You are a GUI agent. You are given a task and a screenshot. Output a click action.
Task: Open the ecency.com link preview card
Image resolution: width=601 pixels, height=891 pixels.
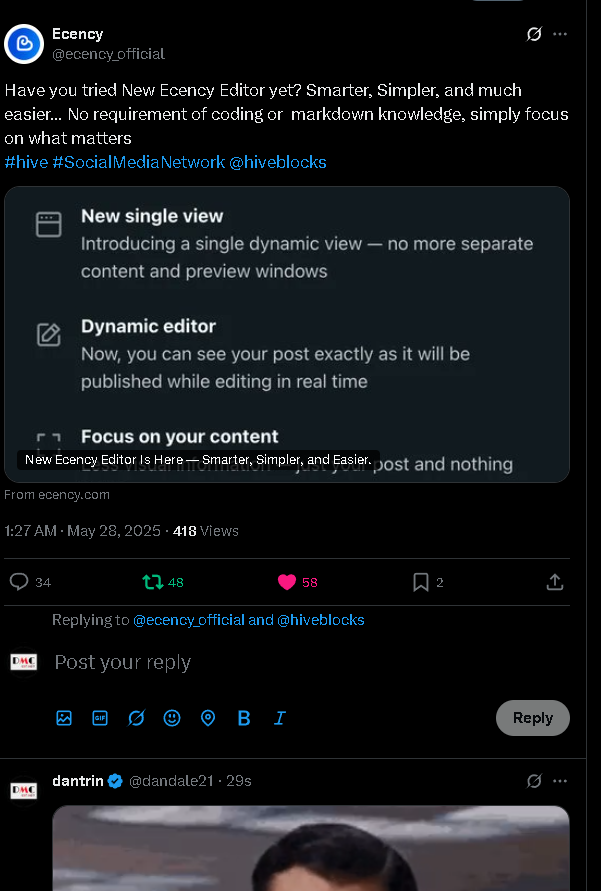[287, 335]
